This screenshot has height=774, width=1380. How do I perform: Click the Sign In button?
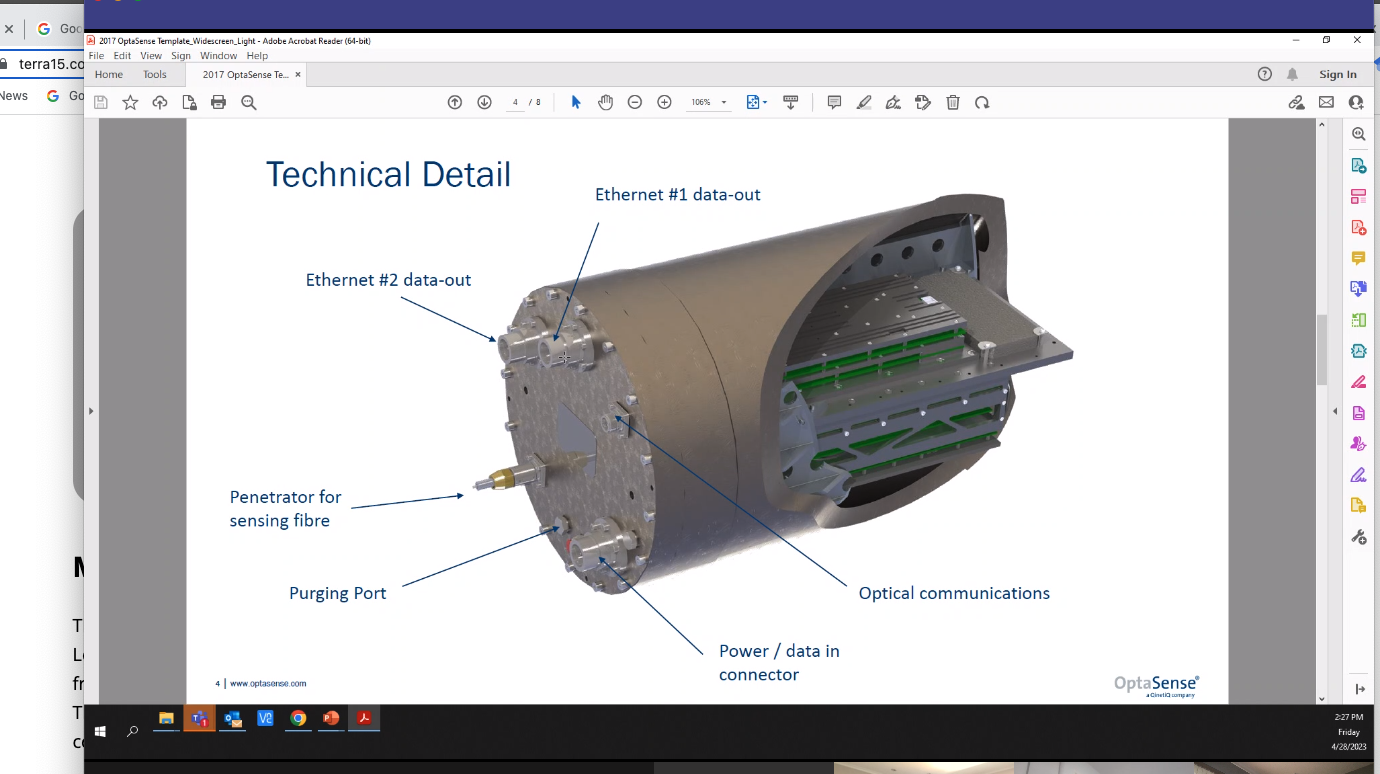click(x=1338, y=74)
